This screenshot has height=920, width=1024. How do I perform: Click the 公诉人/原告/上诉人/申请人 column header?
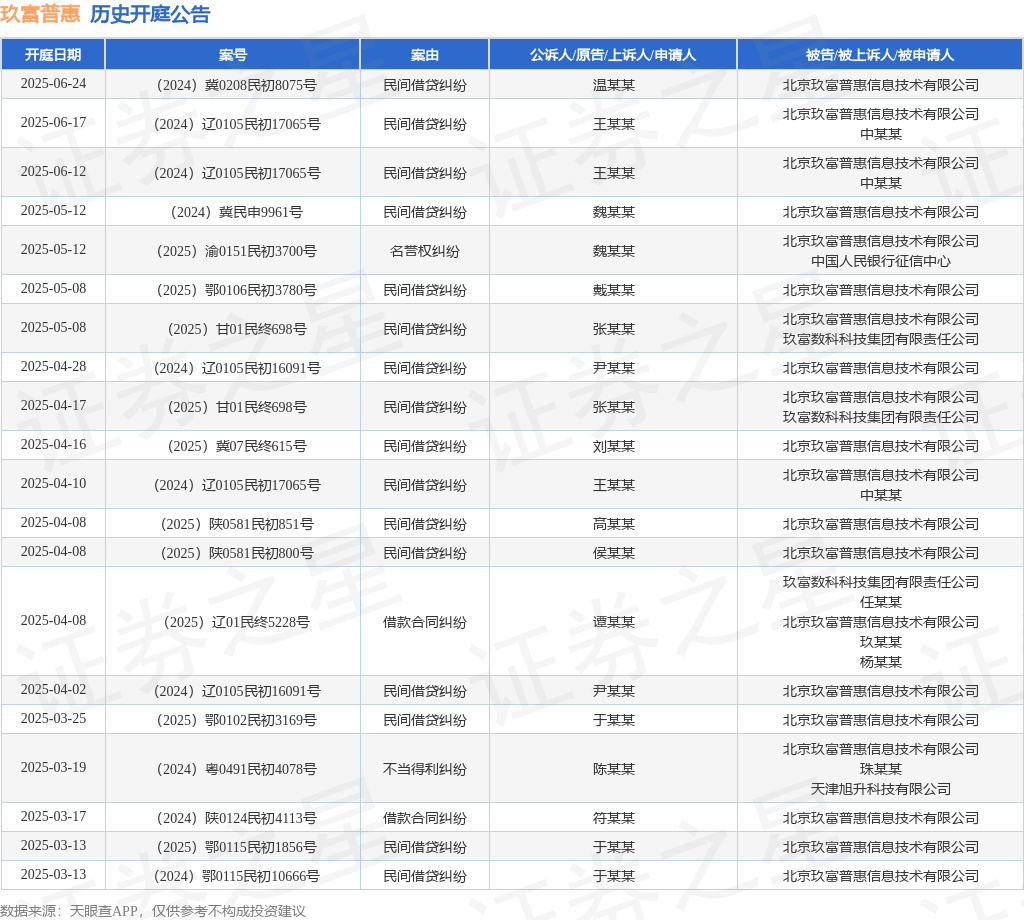613,55
